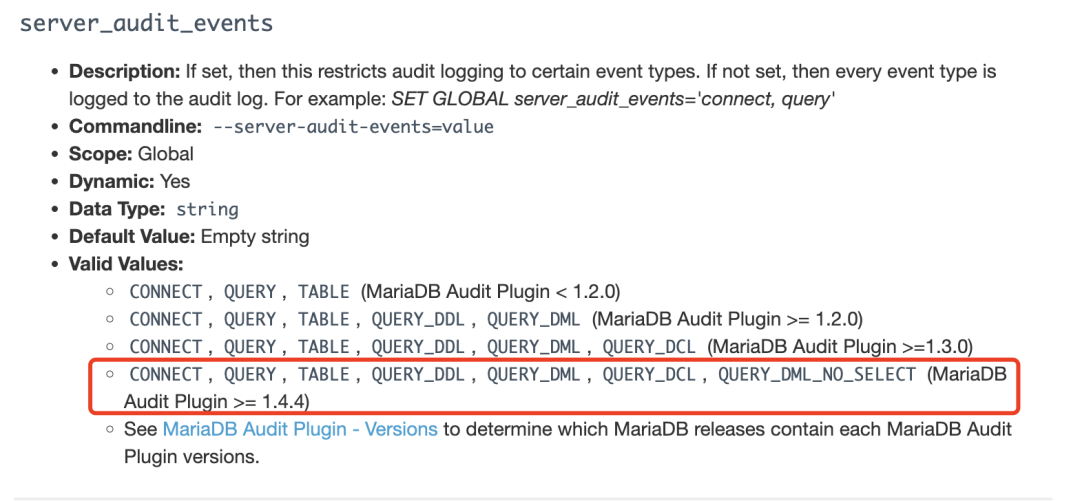The width and height of the screenshot is (1080, 501).
Task: Click the '(MariaDB Audit Plugin < 1.2.0)' text
Action: pyautogui.click(x=490, y=292)
